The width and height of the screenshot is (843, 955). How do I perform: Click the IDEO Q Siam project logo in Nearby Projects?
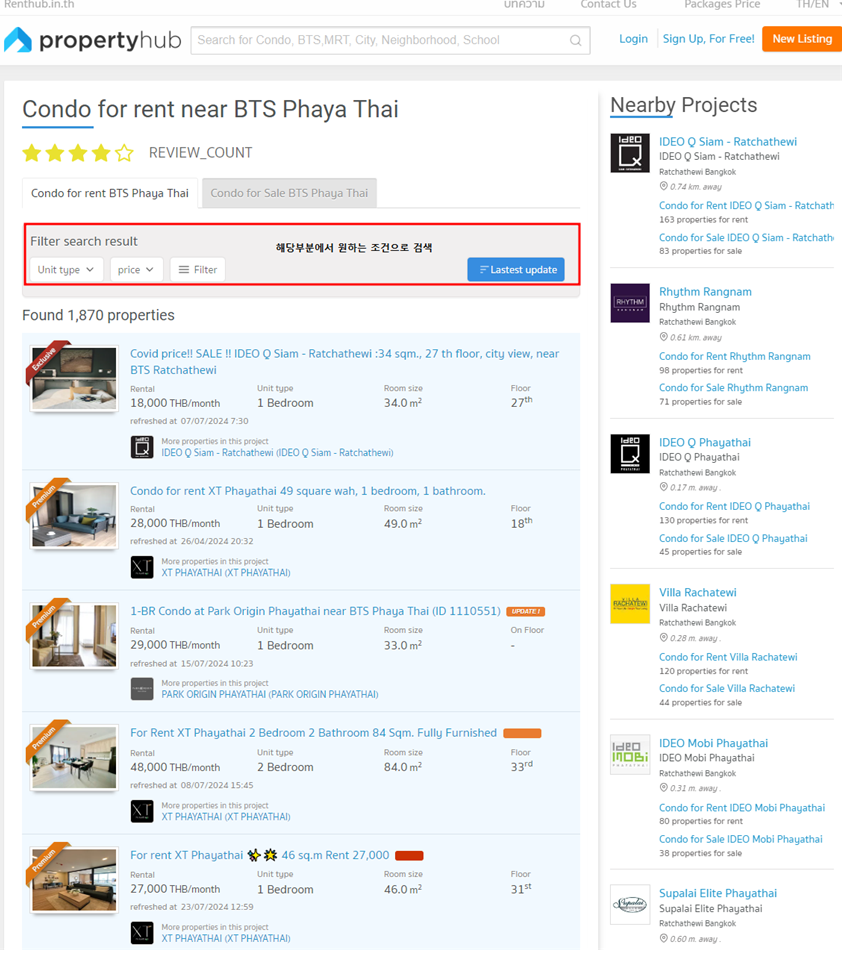(630, 153)
